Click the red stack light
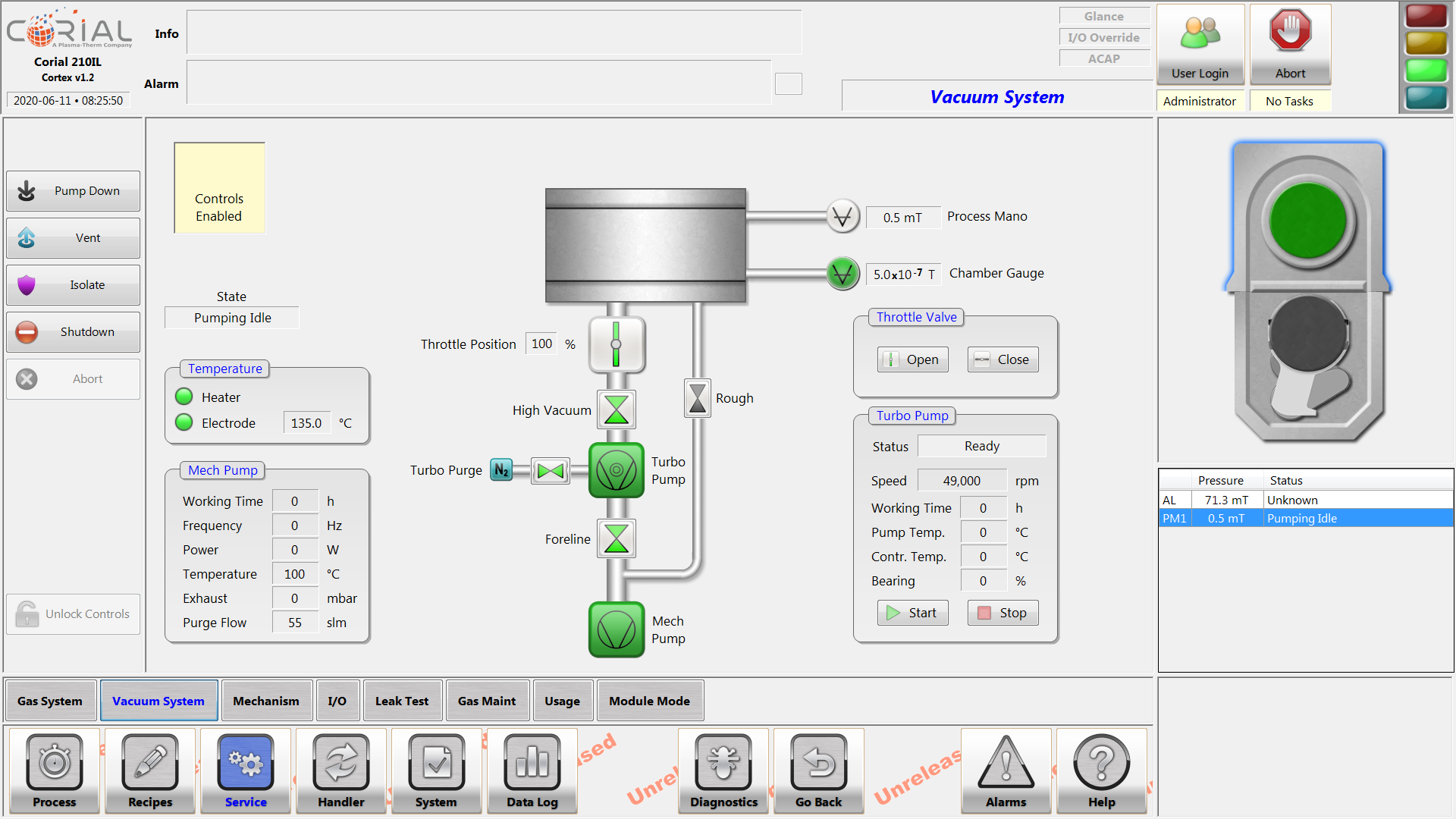Viewport: 1456px width, 819px height. tap(1426, 16)
